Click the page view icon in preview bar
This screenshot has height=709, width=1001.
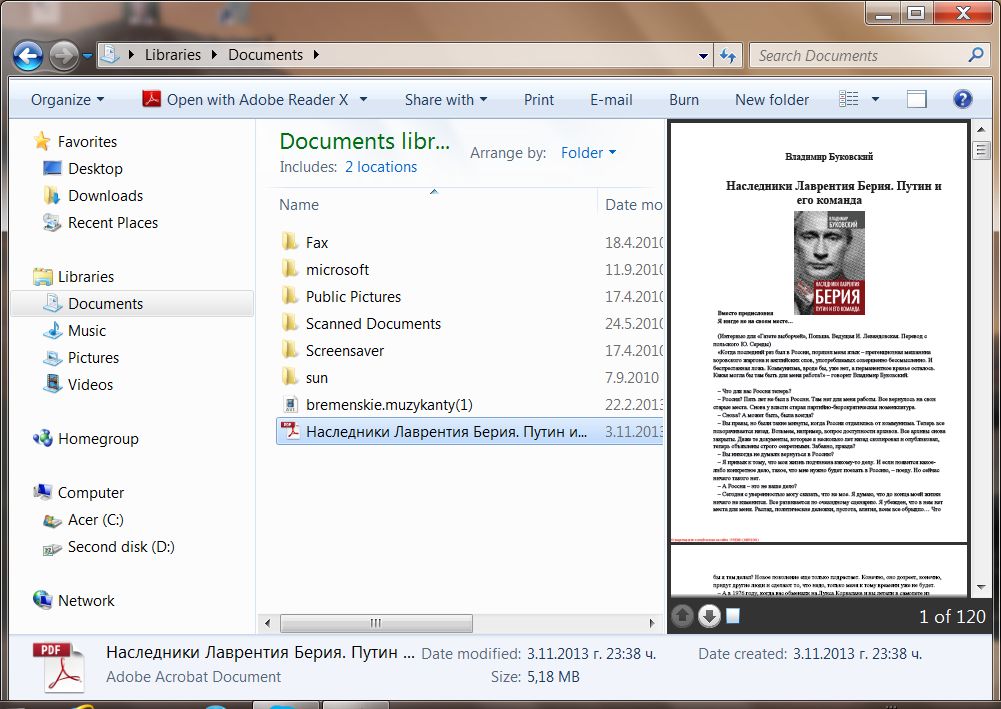click(x=733, y=615)
